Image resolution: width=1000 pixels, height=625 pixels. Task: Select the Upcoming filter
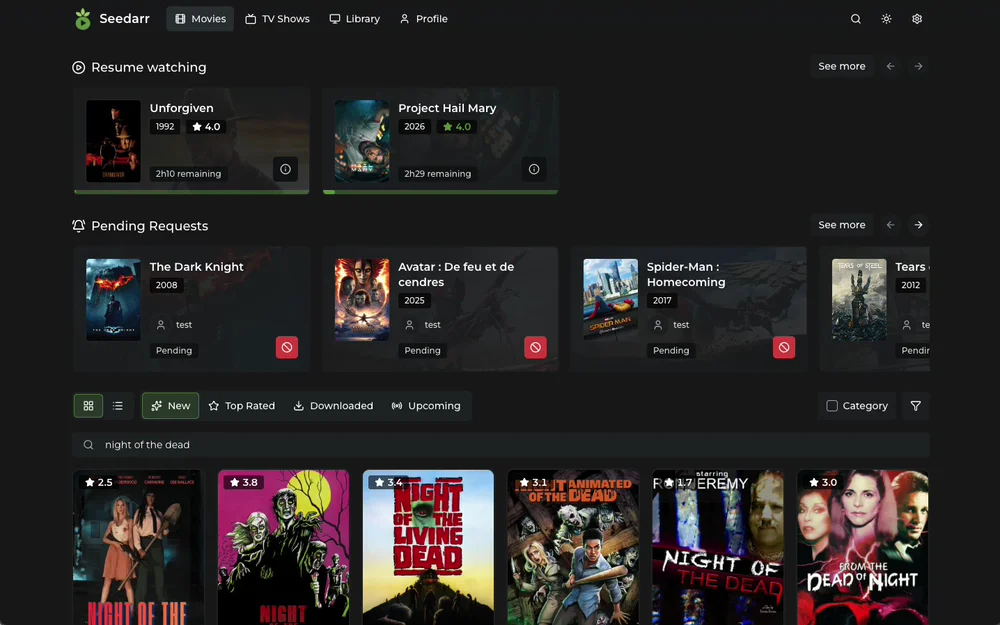426,406
